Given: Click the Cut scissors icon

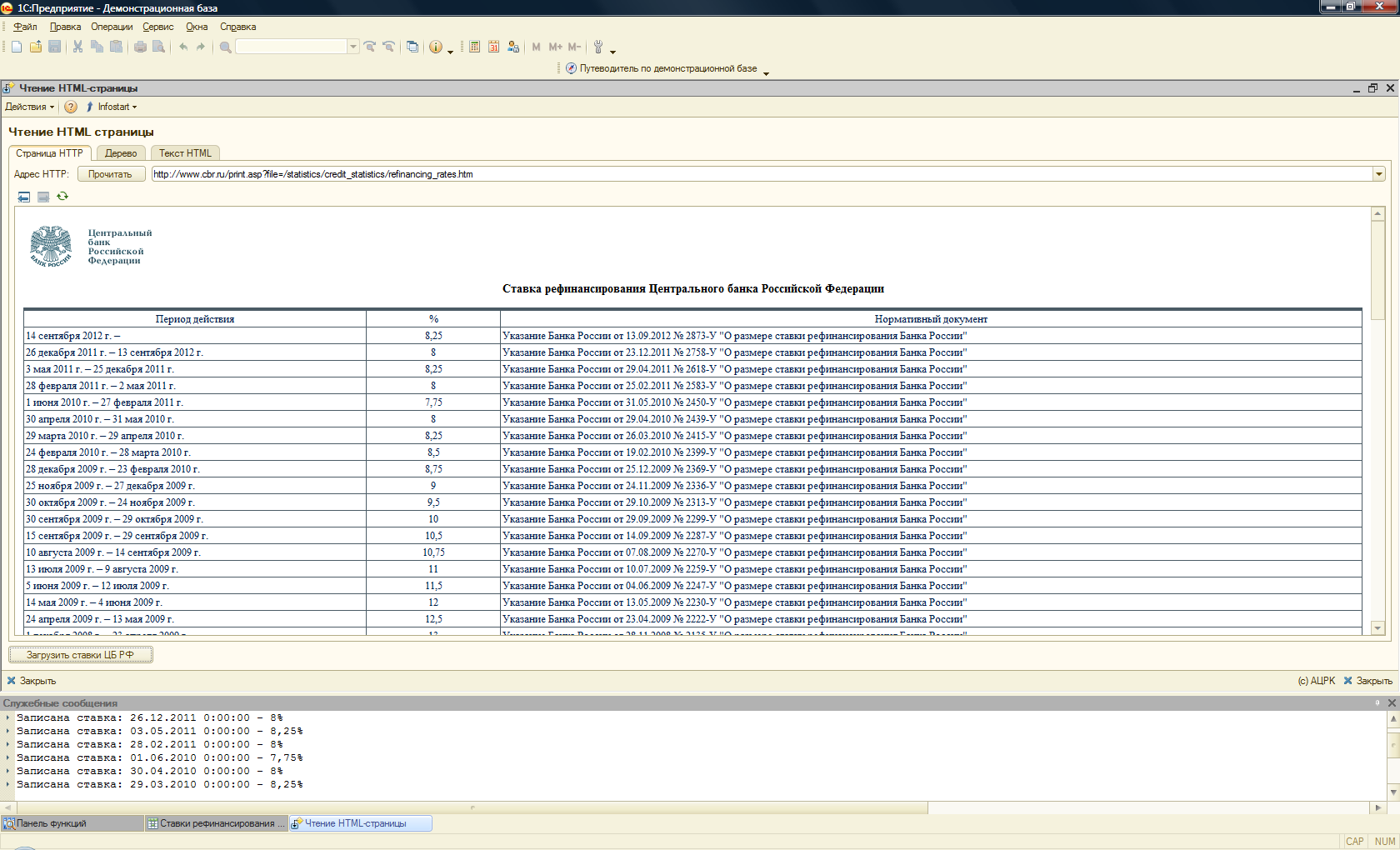Looking at the screenshot, I should coord(77,47).
